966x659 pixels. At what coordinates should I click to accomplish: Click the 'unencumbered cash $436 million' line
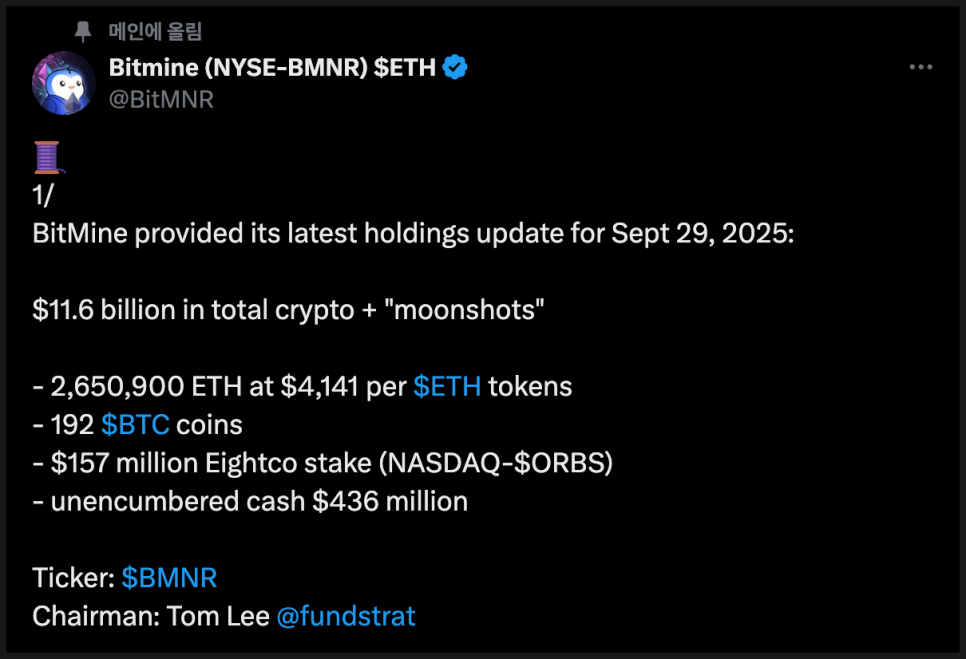[x=250, y=501]
